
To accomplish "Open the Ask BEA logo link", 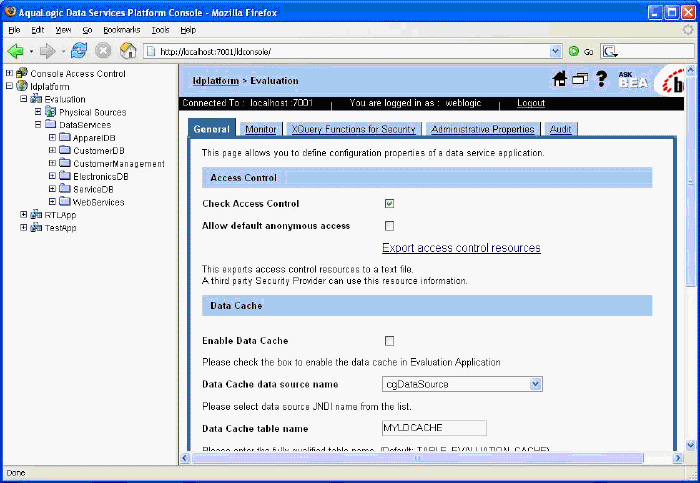I will [x=633, y=79].
